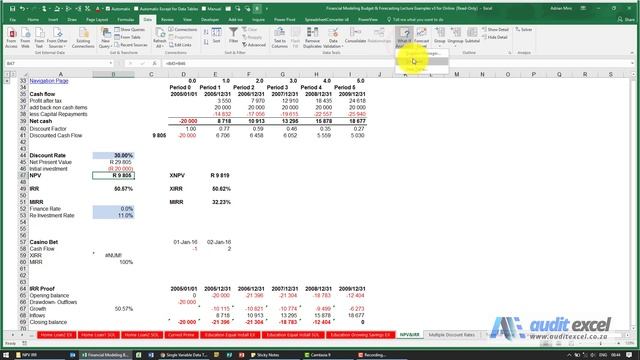Click the Filter funnel icon
This screenshot has width=640, height=360.
click(233, 35)
